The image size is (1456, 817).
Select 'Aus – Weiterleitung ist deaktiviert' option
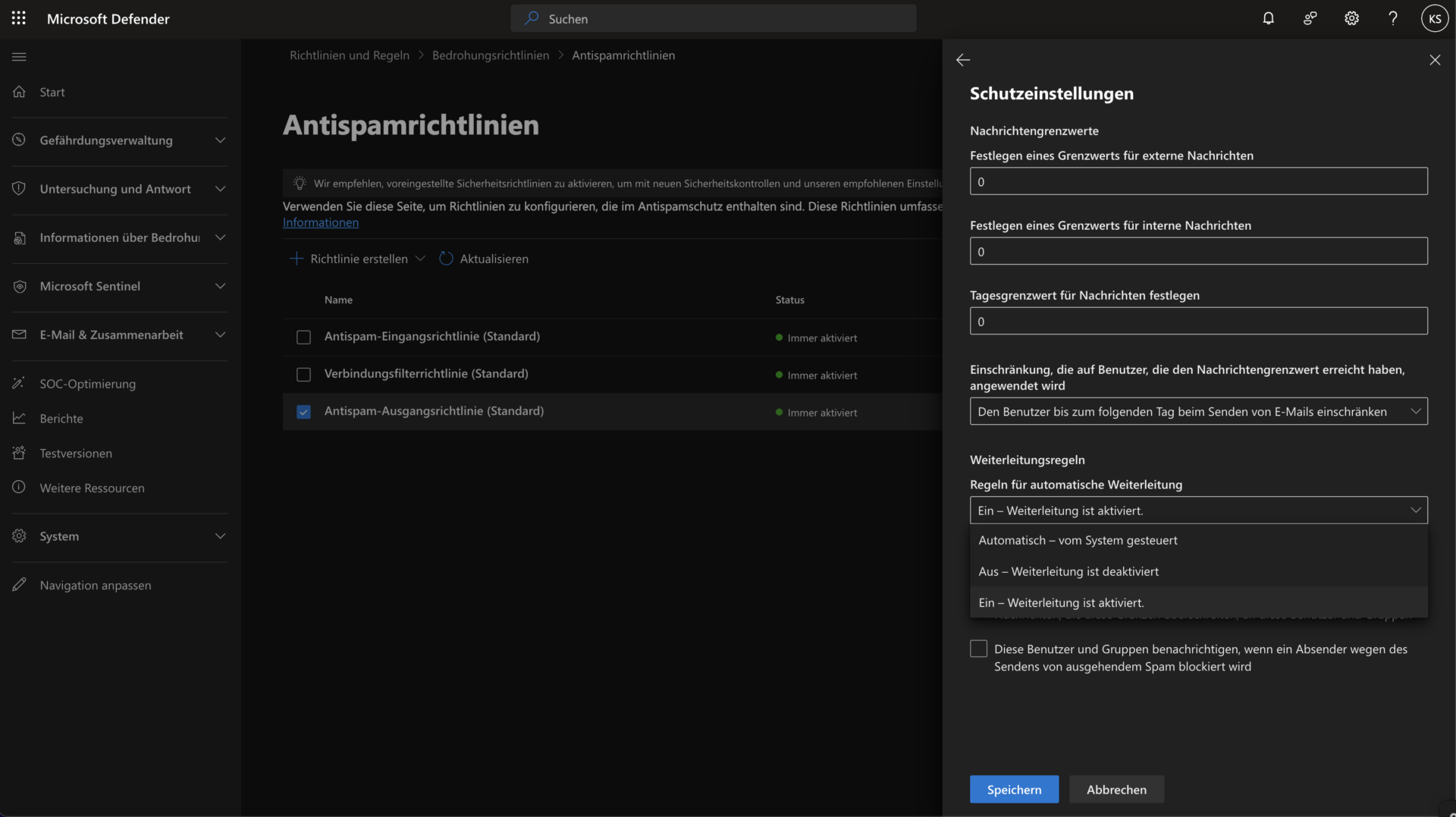pyautogui.click(x=1068, y=571)
